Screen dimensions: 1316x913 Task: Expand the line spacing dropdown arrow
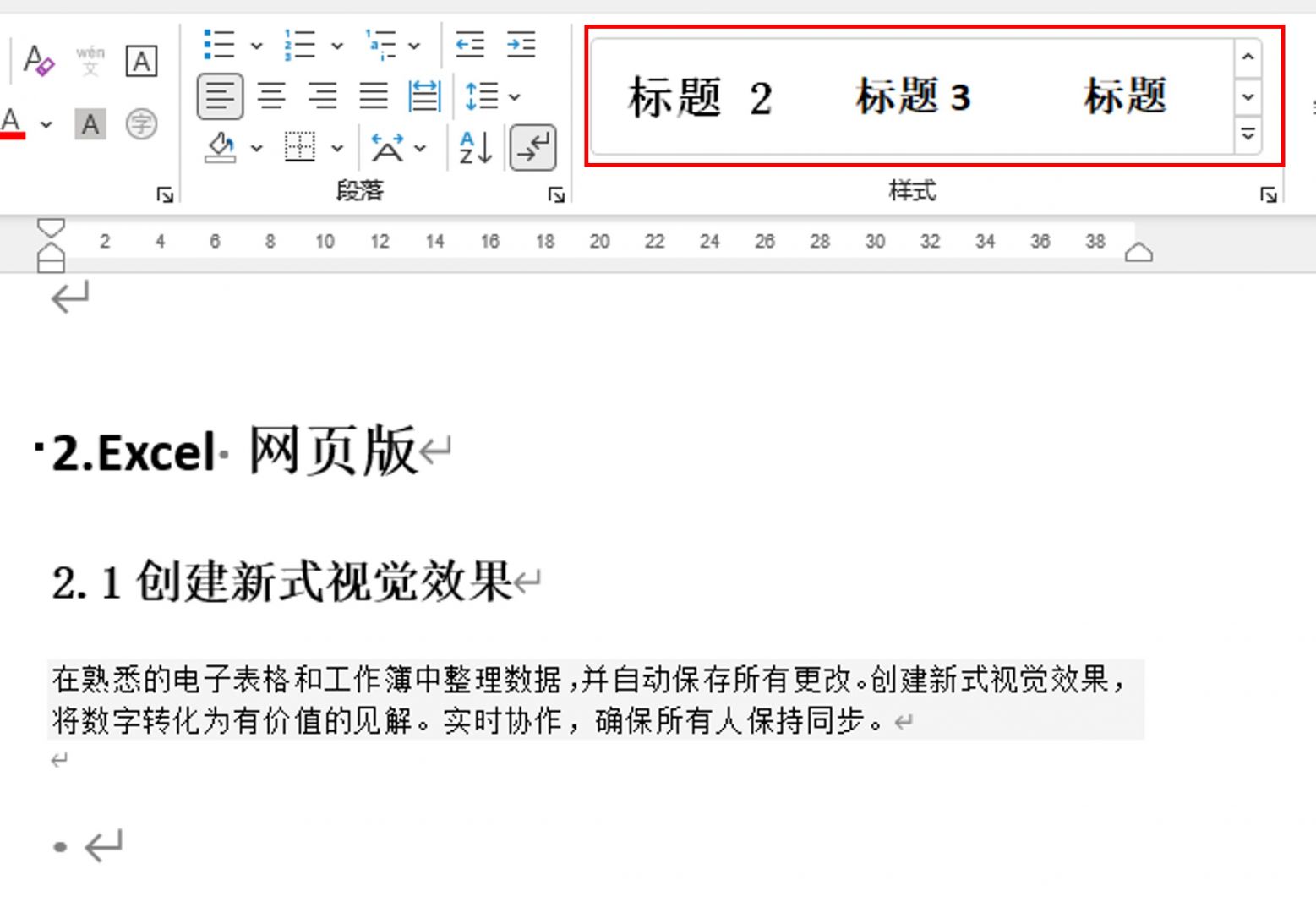515,97
